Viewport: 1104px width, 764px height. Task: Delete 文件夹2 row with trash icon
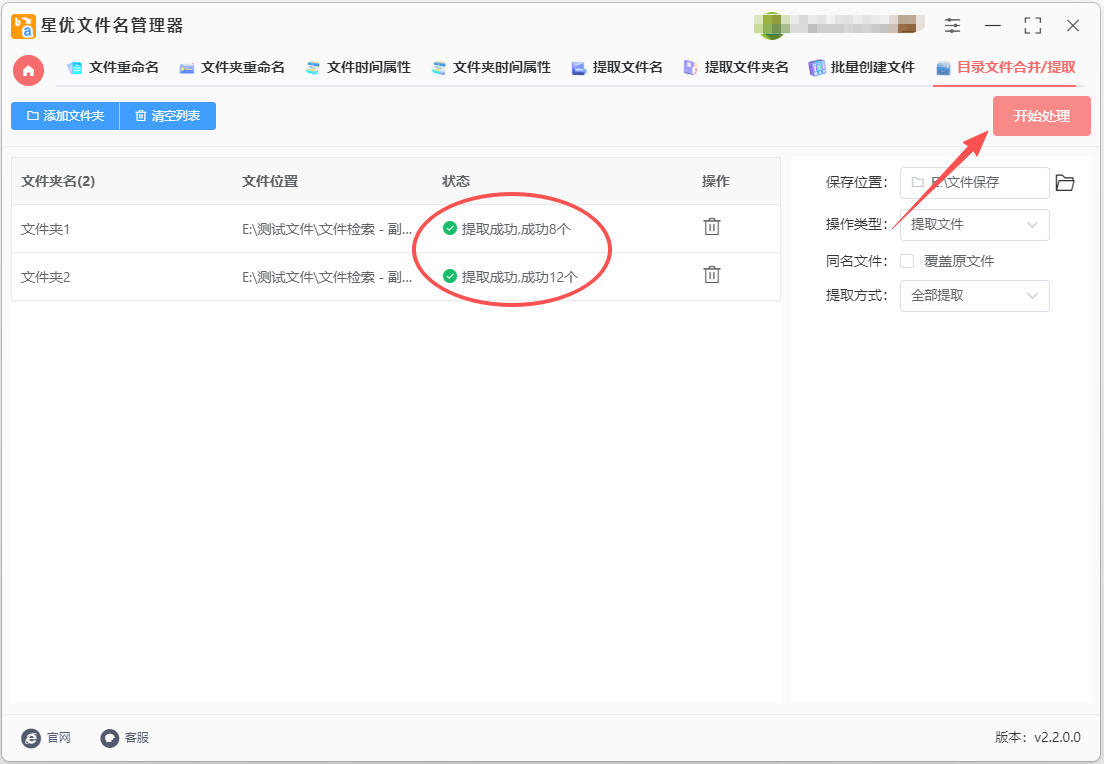click(x=712, y=275)
